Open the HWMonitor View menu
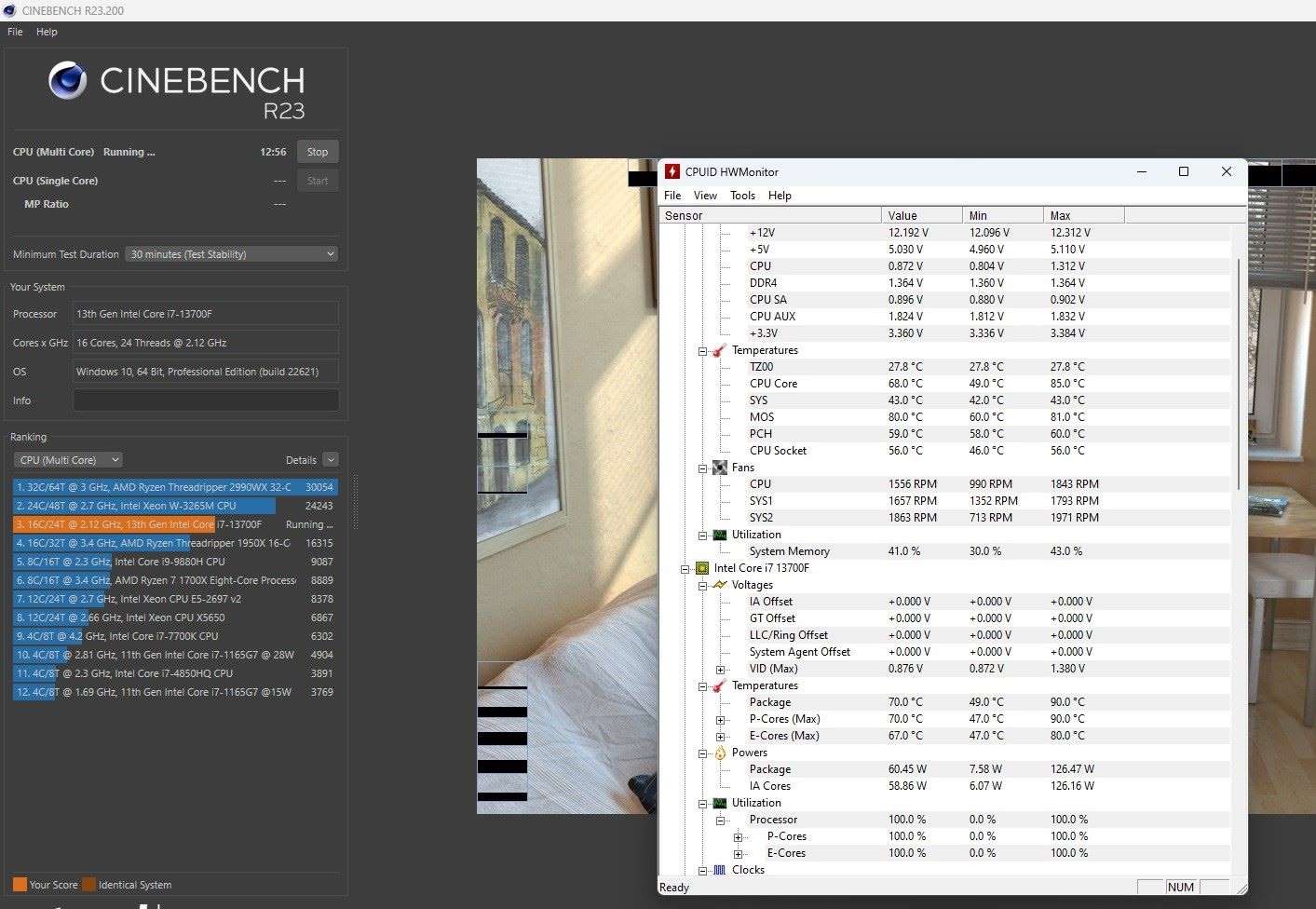Image resolution: width=1316 pixels, height=909 pixels. (x=705, y=196)
